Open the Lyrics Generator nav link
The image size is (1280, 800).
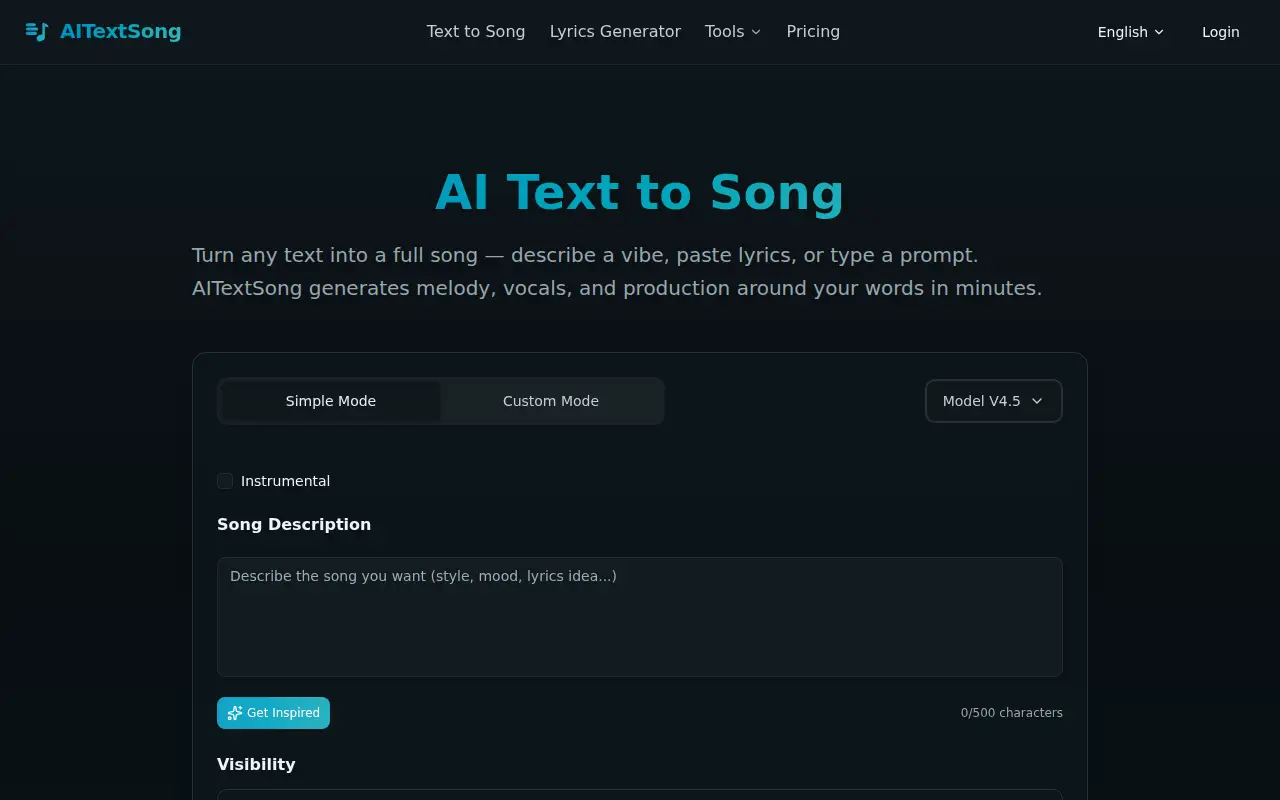pyautogui.click(x=615, y=32)
